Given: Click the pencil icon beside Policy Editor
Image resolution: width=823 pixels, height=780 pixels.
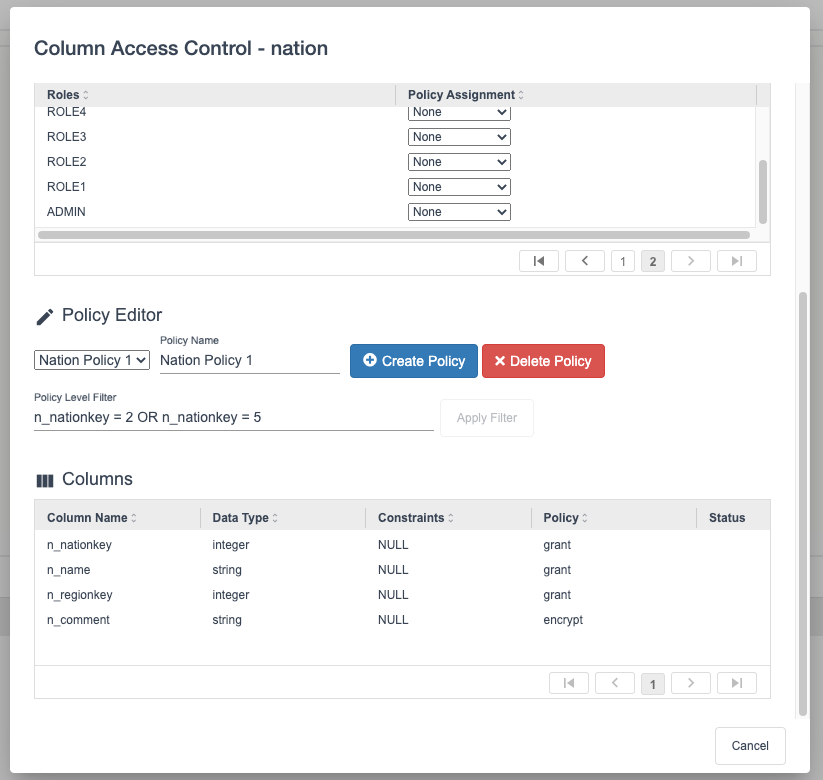Looking at the screenshot, I should [44, 315].
